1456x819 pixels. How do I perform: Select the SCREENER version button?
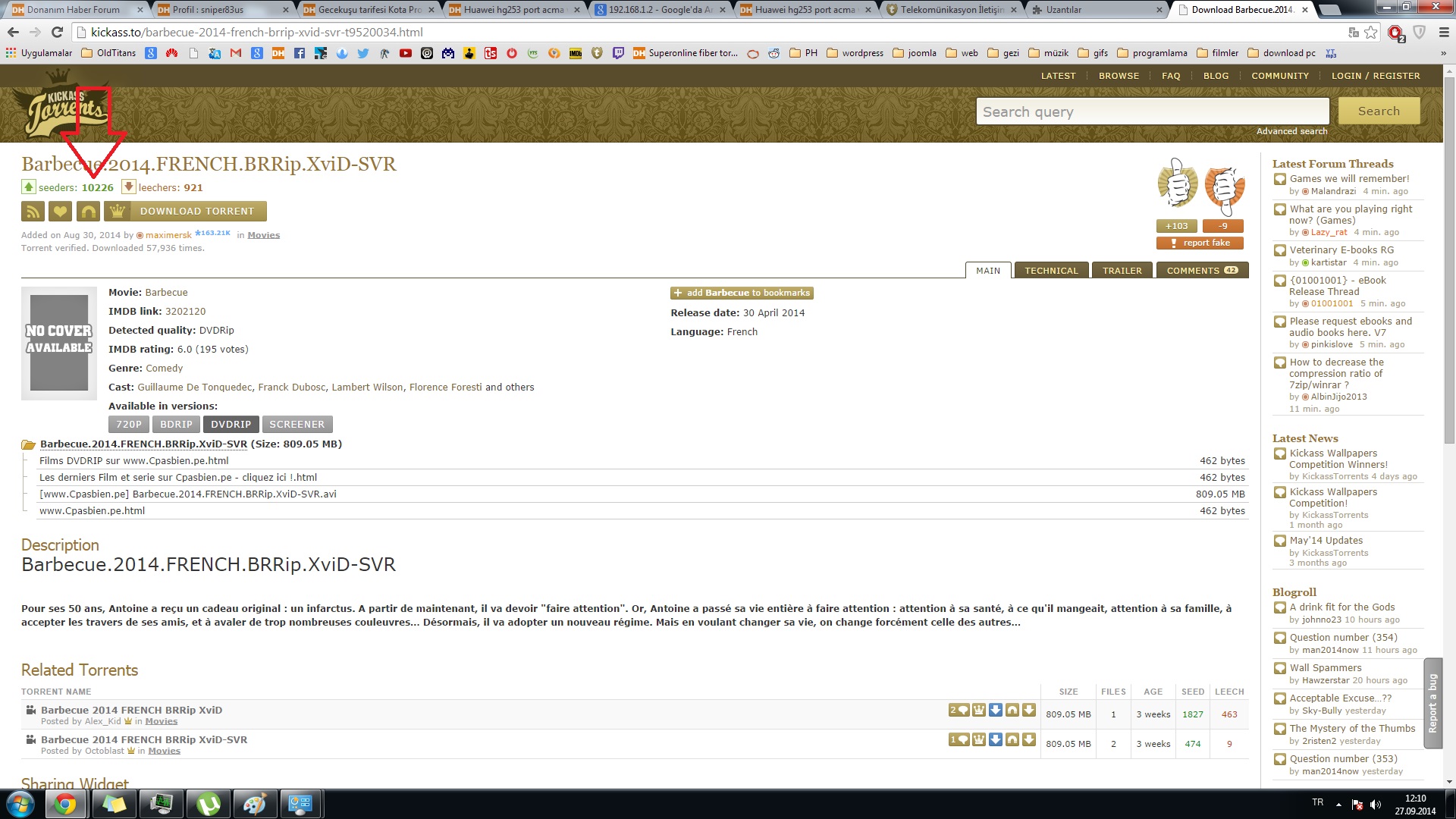point(297,425)
